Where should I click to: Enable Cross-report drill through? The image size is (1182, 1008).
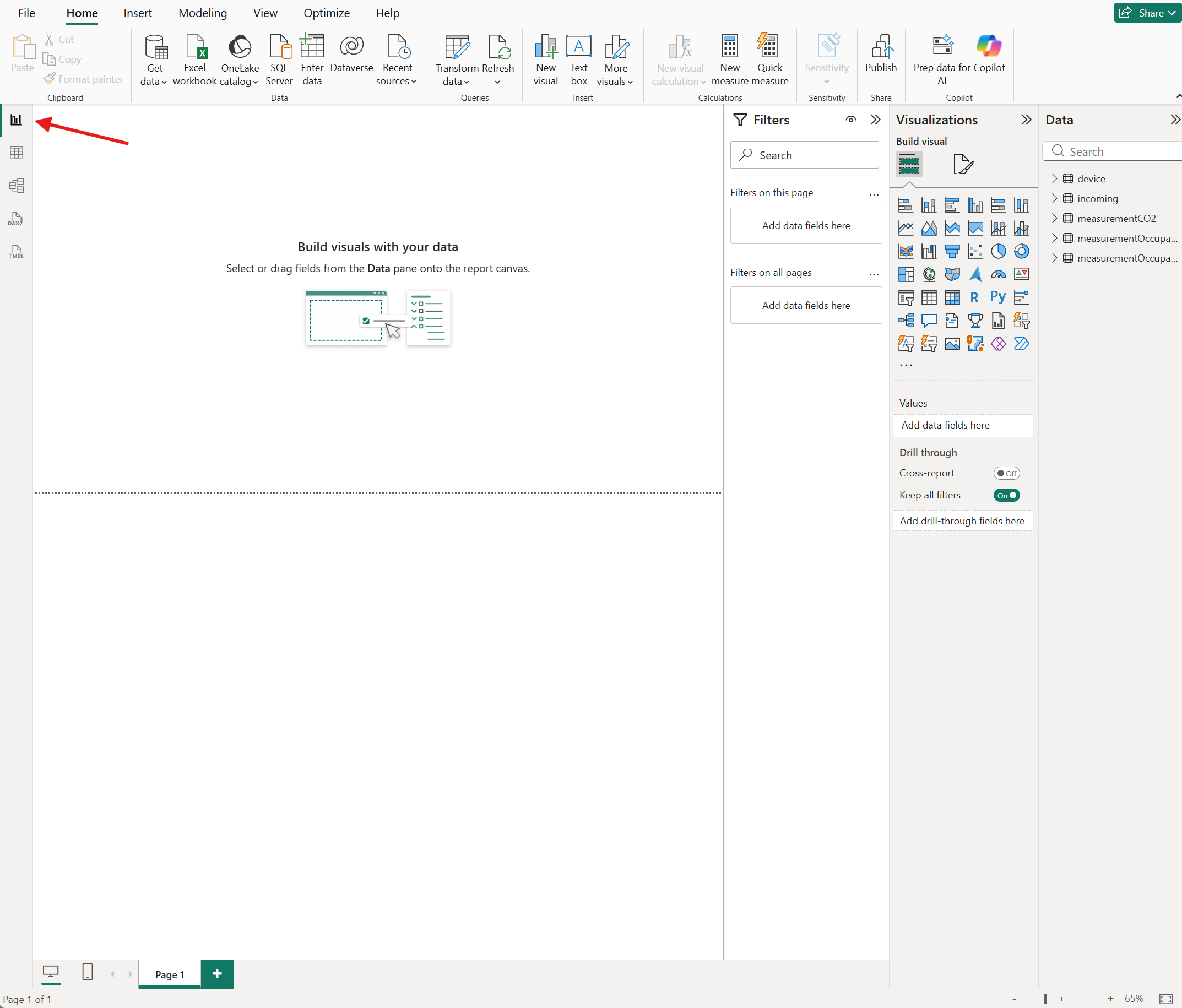(1006, 473)
